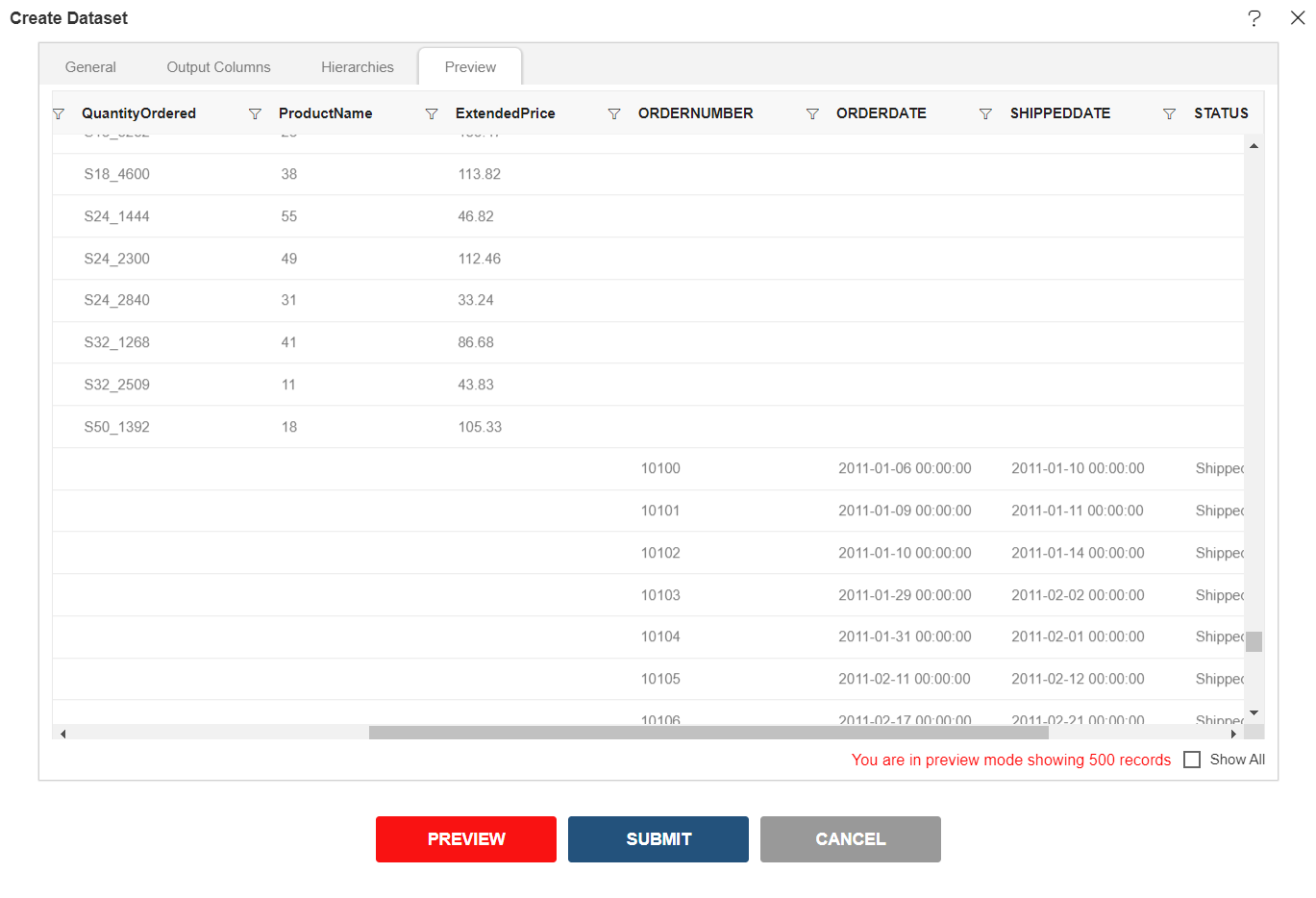Open the filter icon beside ProductName
The image size is (1316, 898).
point(255,113)
